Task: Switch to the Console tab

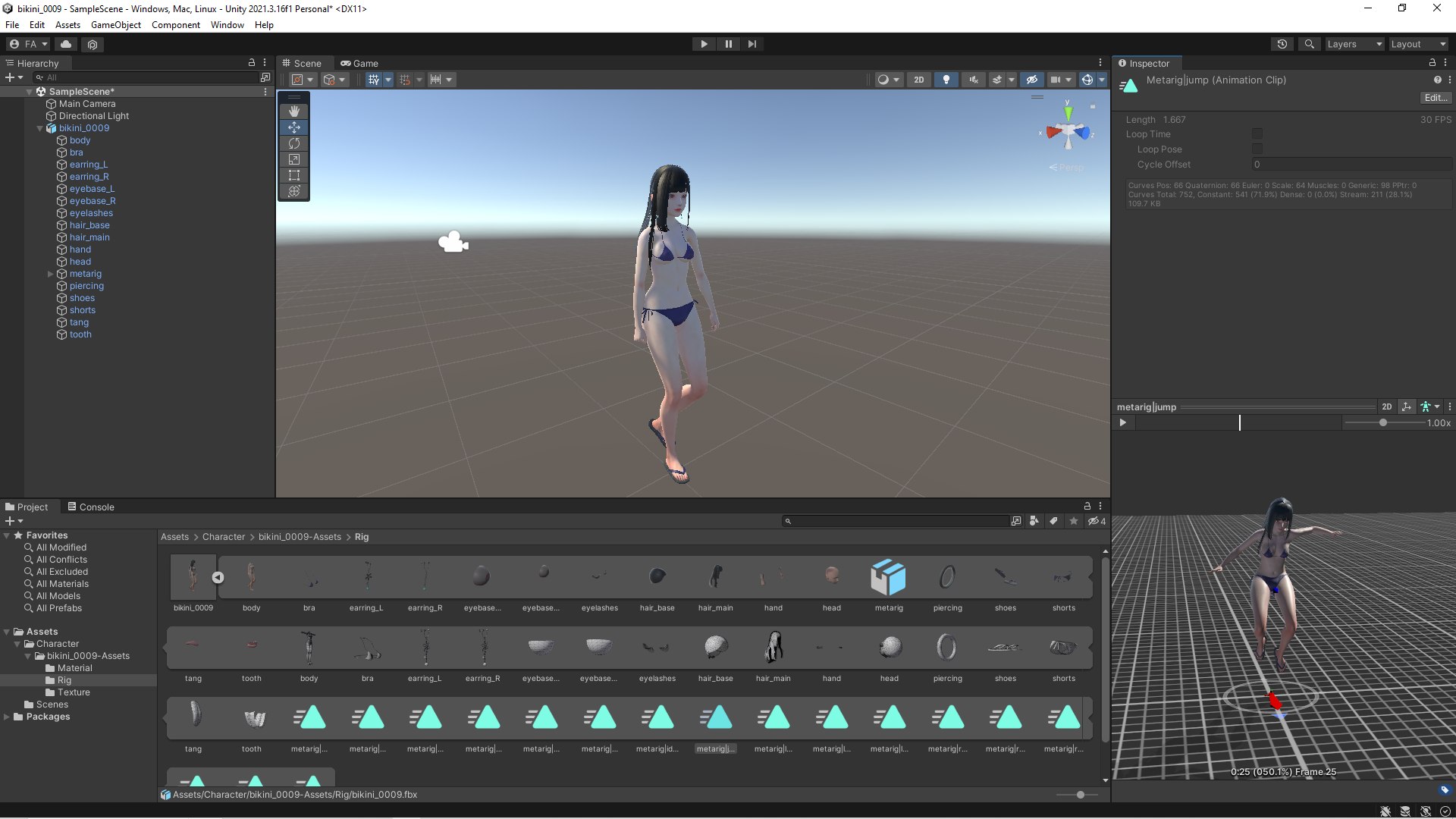Action: tap(90, 507)
